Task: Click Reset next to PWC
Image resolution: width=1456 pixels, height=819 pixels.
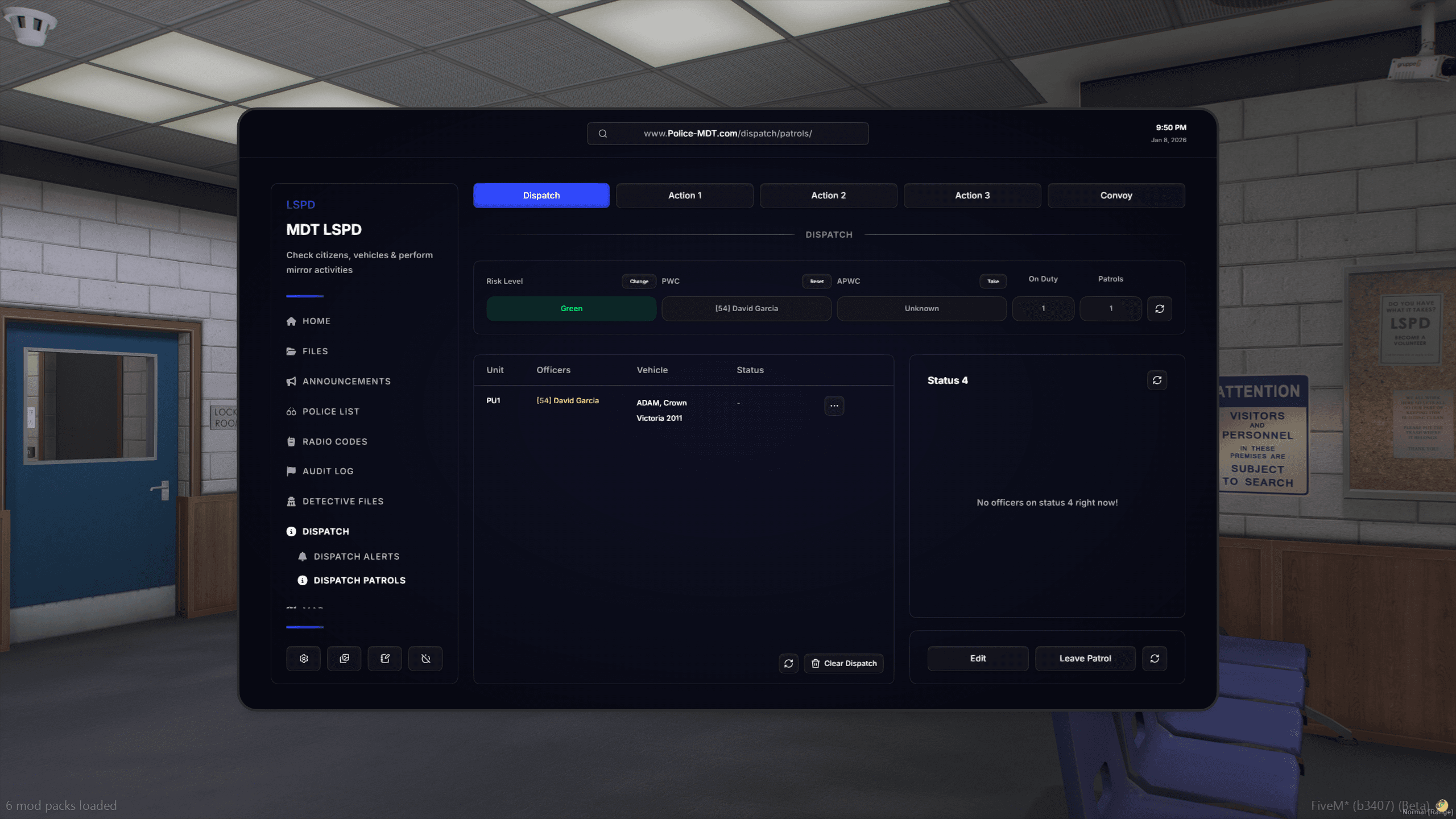Action: click(x=817, y=281)
